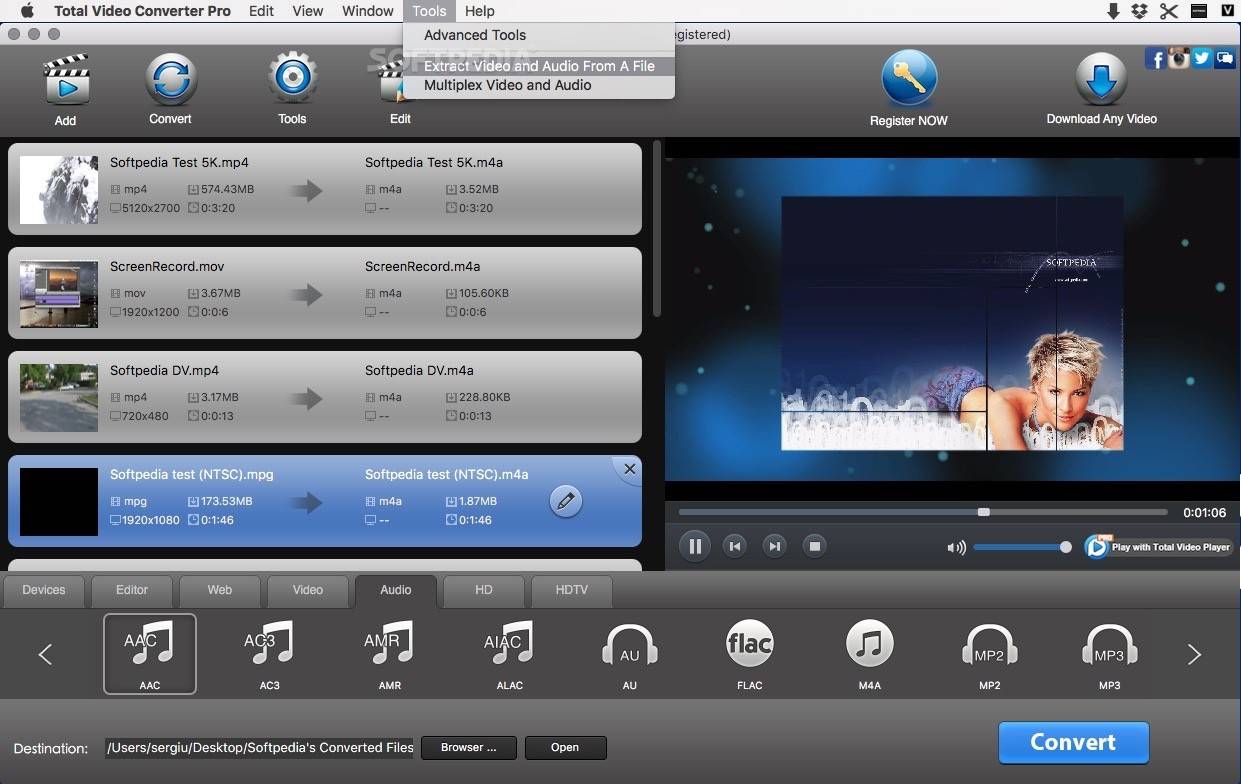Adjust the volume slider

pos(1020,547)
